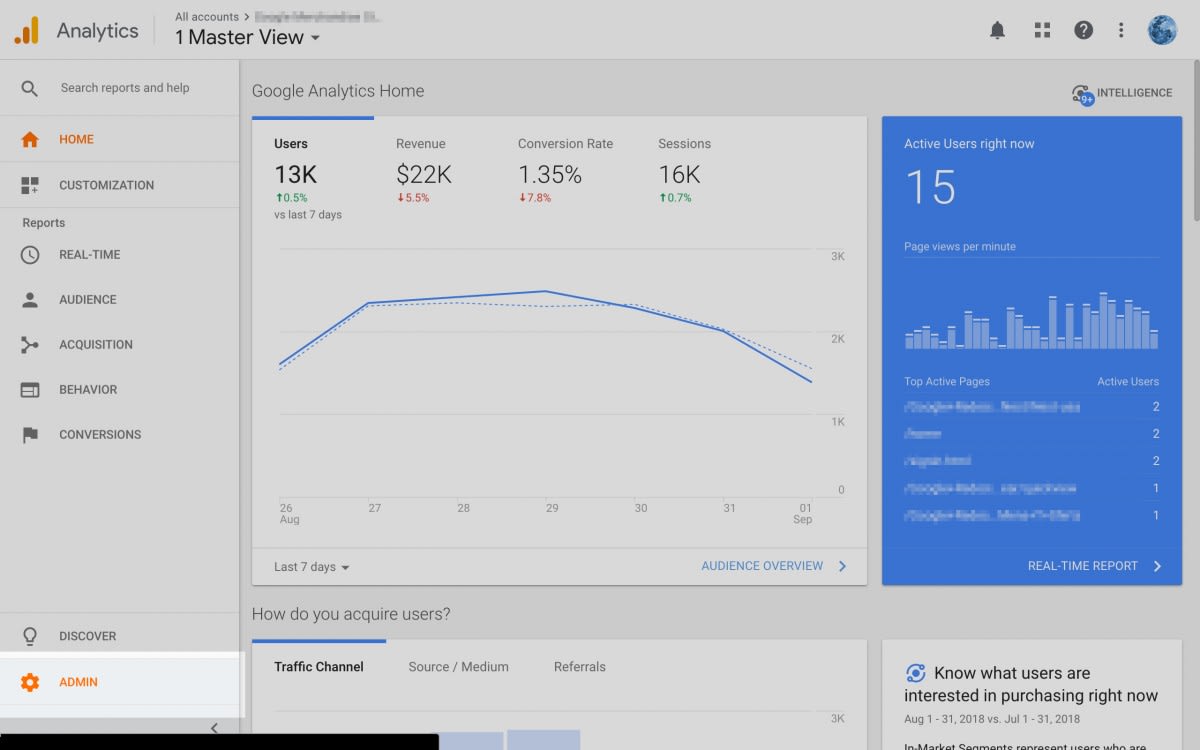Viewport: 1200px width, 750px height.
Task: Open the 1 Master View selector dropdown
Action: [248, 37]
